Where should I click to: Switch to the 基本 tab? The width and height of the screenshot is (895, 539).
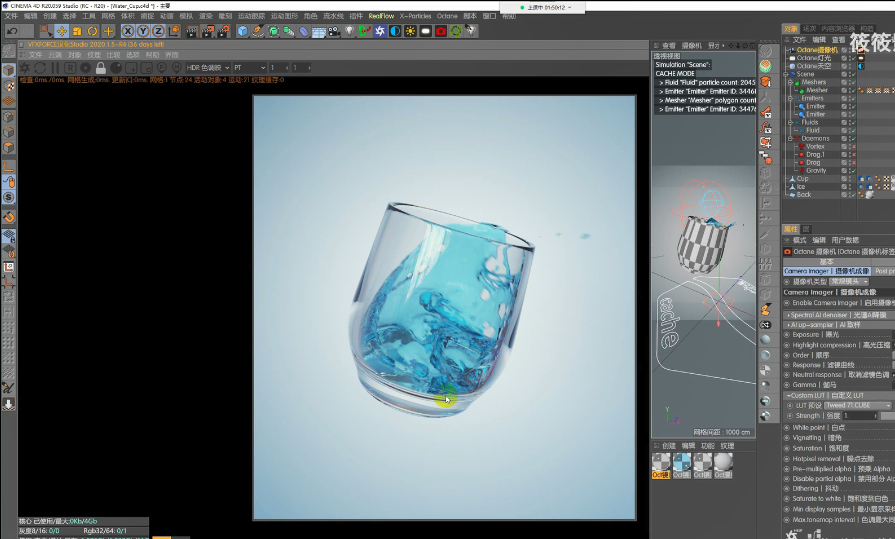pyautogui.click(x=826, y=262)
